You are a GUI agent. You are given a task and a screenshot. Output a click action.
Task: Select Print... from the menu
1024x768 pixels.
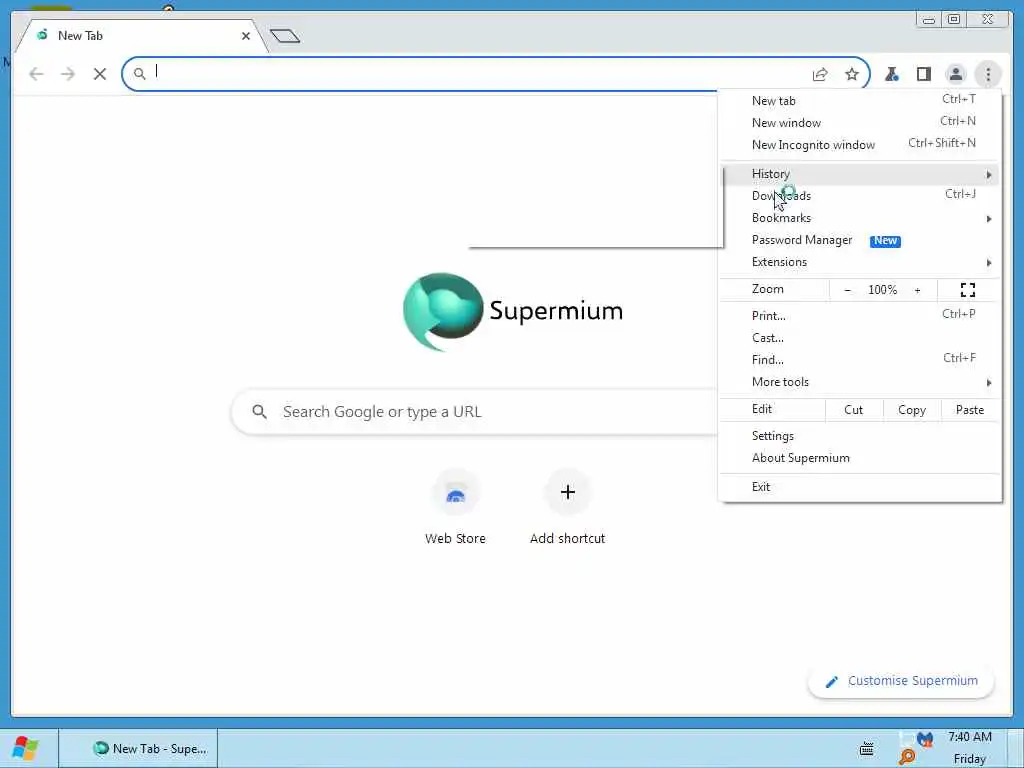point(859,316)
